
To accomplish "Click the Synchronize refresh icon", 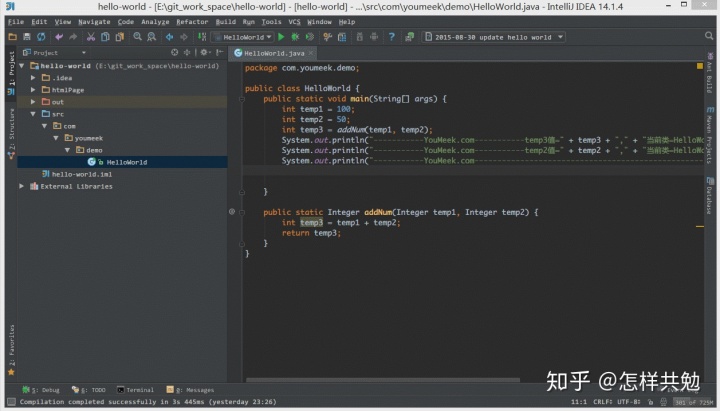I will (41, 37).
